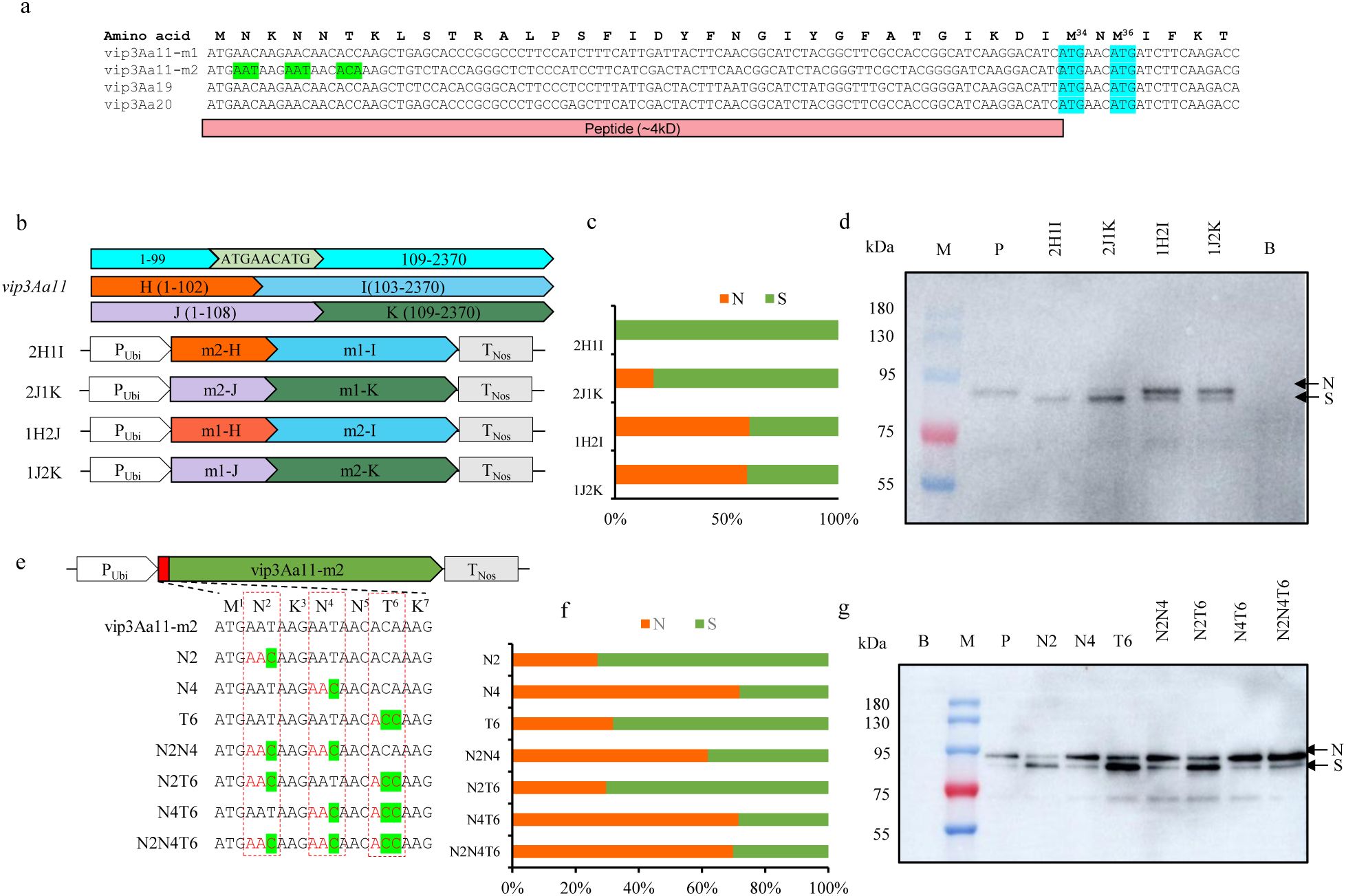The width and height of the screenshot is (1346, 896).
Task: Click the orange N legend swatch in panel c
Action: point(724,298)
